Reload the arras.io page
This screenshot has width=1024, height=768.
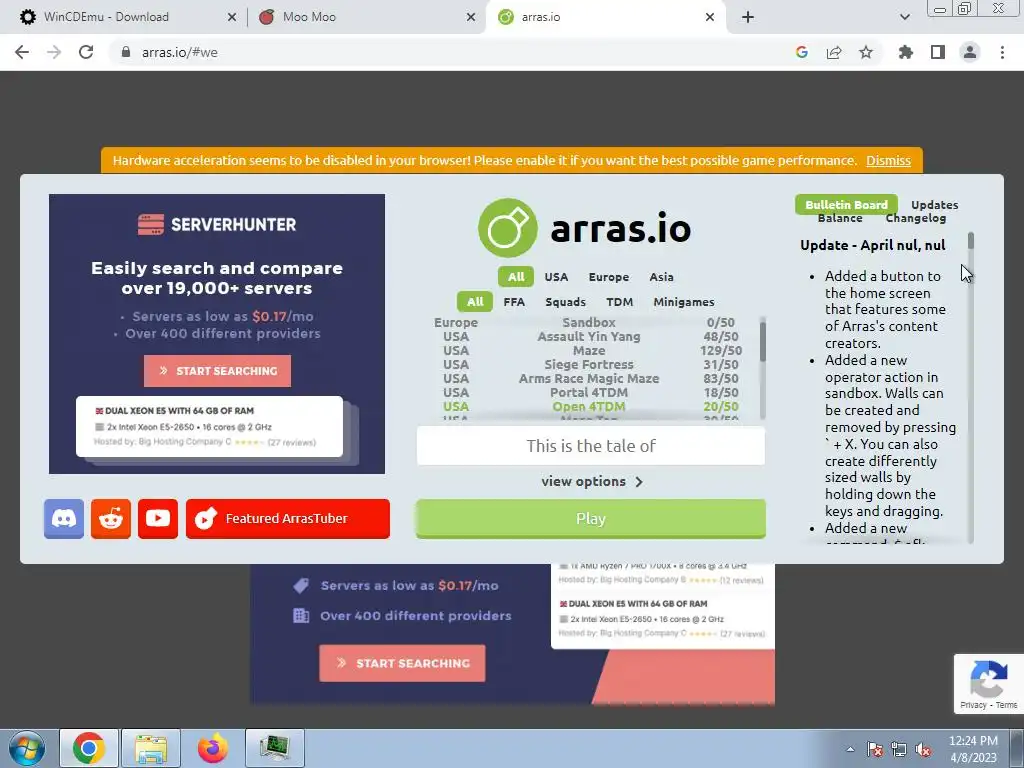[x=86, y=52]
